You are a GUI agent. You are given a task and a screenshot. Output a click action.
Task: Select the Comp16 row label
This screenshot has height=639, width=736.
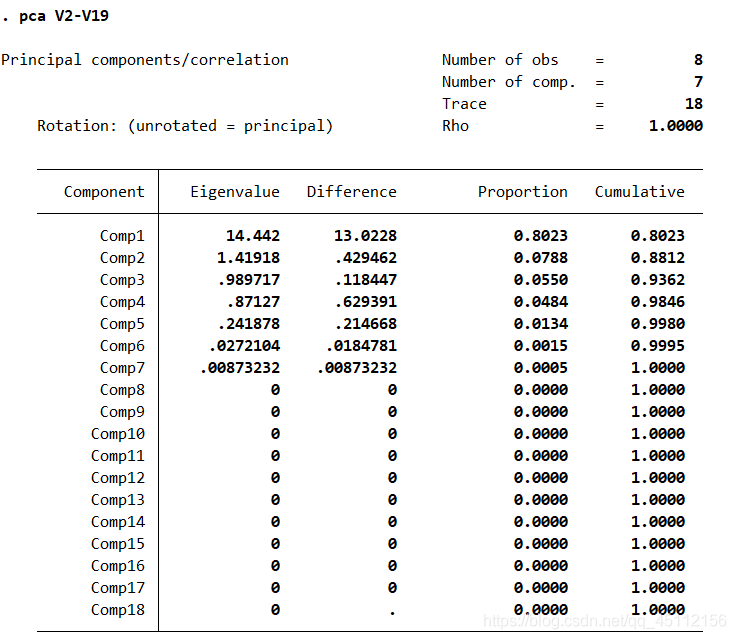coord(118,567)
